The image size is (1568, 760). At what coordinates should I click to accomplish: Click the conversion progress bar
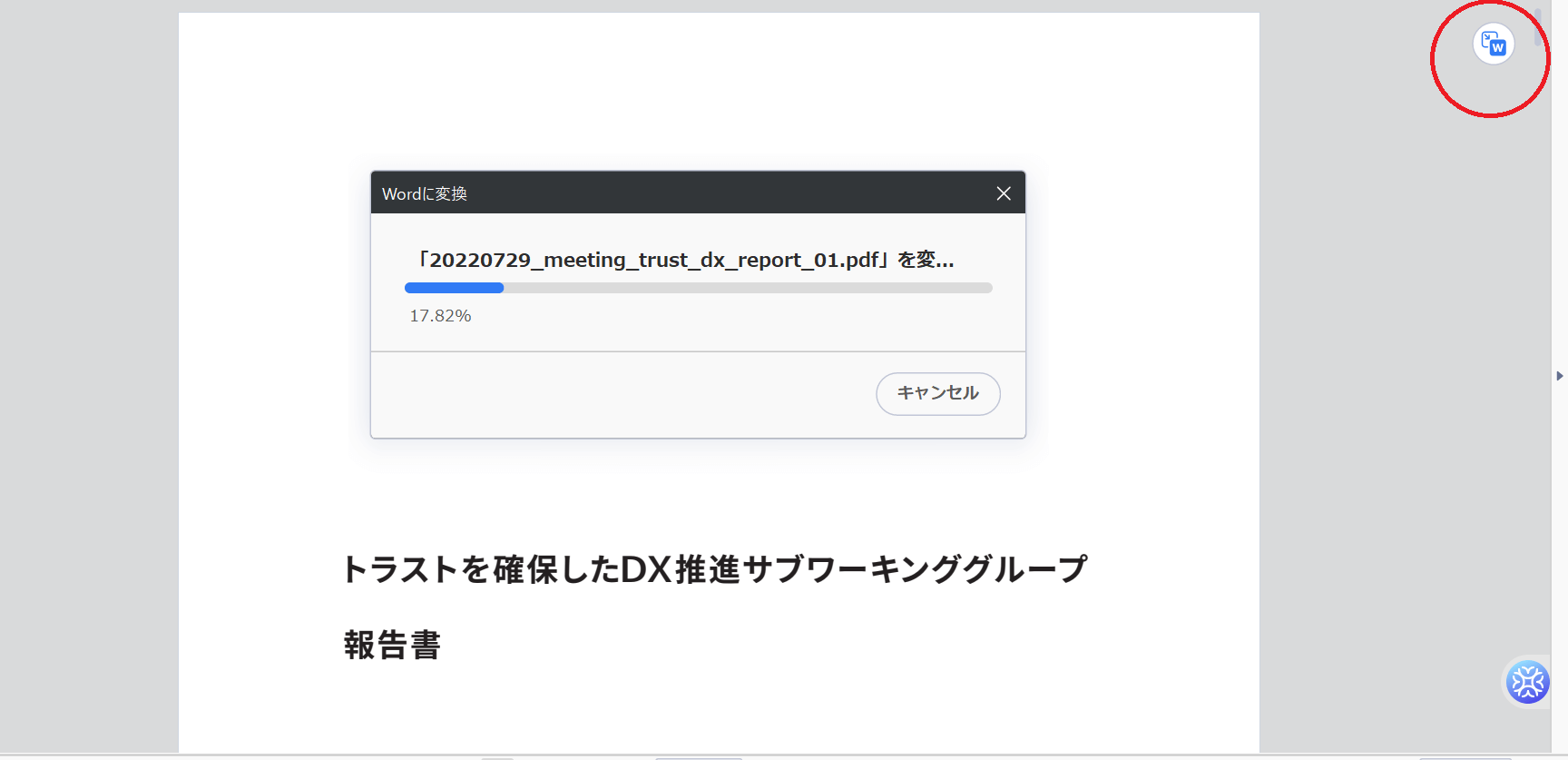[699, 288]
